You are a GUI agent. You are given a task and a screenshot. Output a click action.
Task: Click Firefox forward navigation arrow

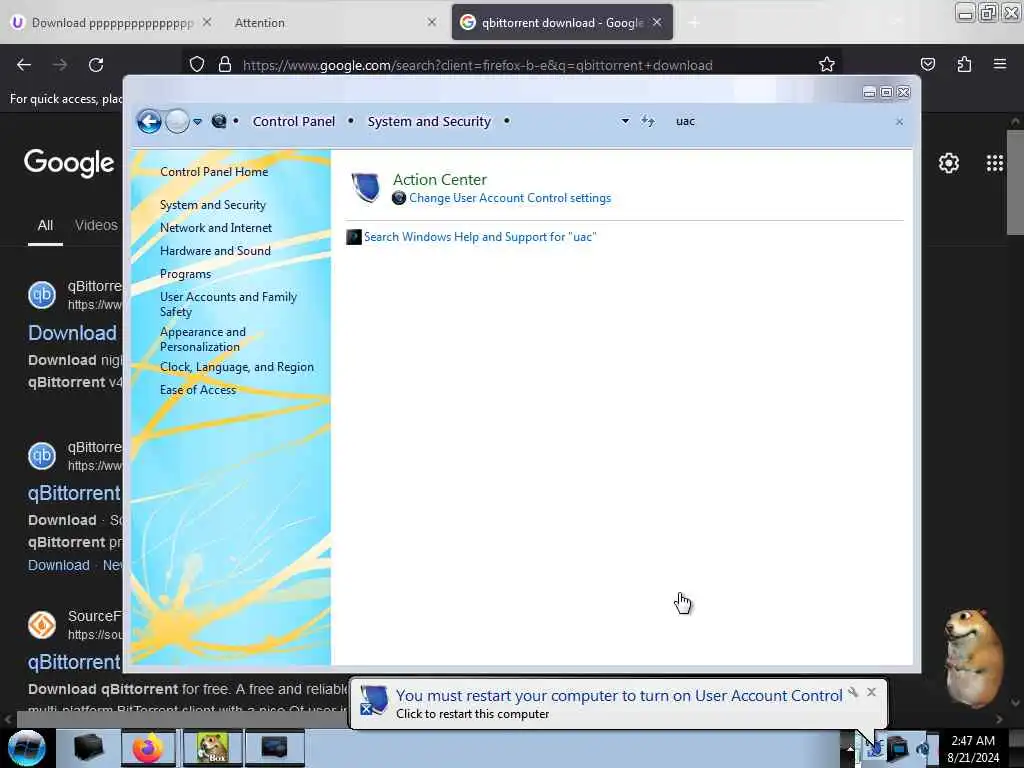click(x=60, y=65)
